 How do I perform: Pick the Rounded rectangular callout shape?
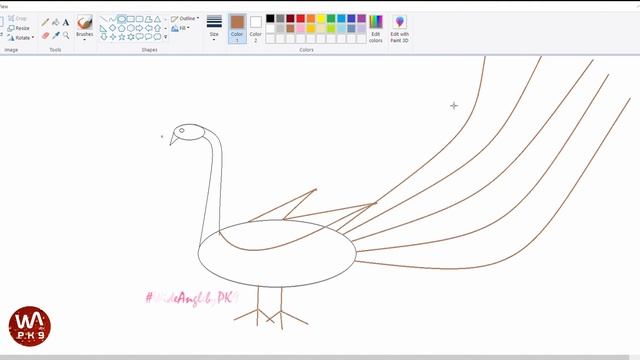(140, 37)
